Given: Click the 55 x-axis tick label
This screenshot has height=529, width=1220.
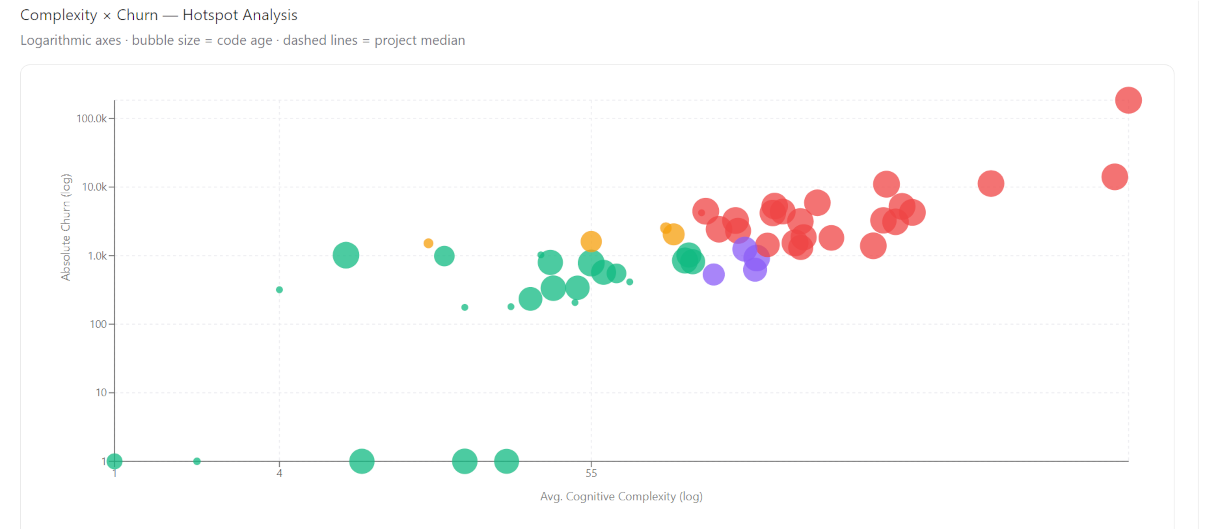Looking at the screenshot, I should click(591, 473).
